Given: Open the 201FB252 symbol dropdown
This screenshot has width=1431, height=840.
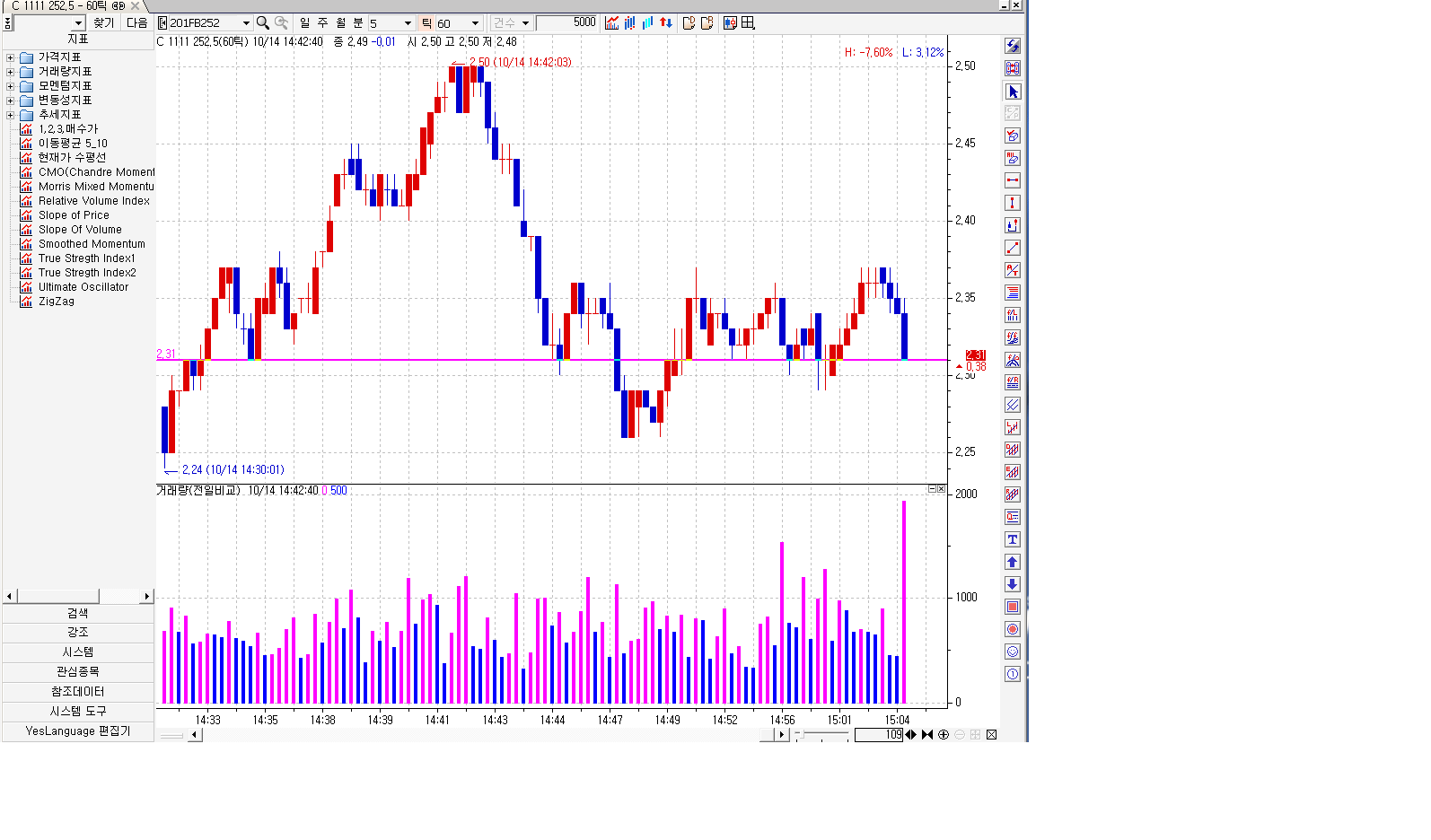Looking at the screenshot, I should pyautogui.click(x=246, y=23).
